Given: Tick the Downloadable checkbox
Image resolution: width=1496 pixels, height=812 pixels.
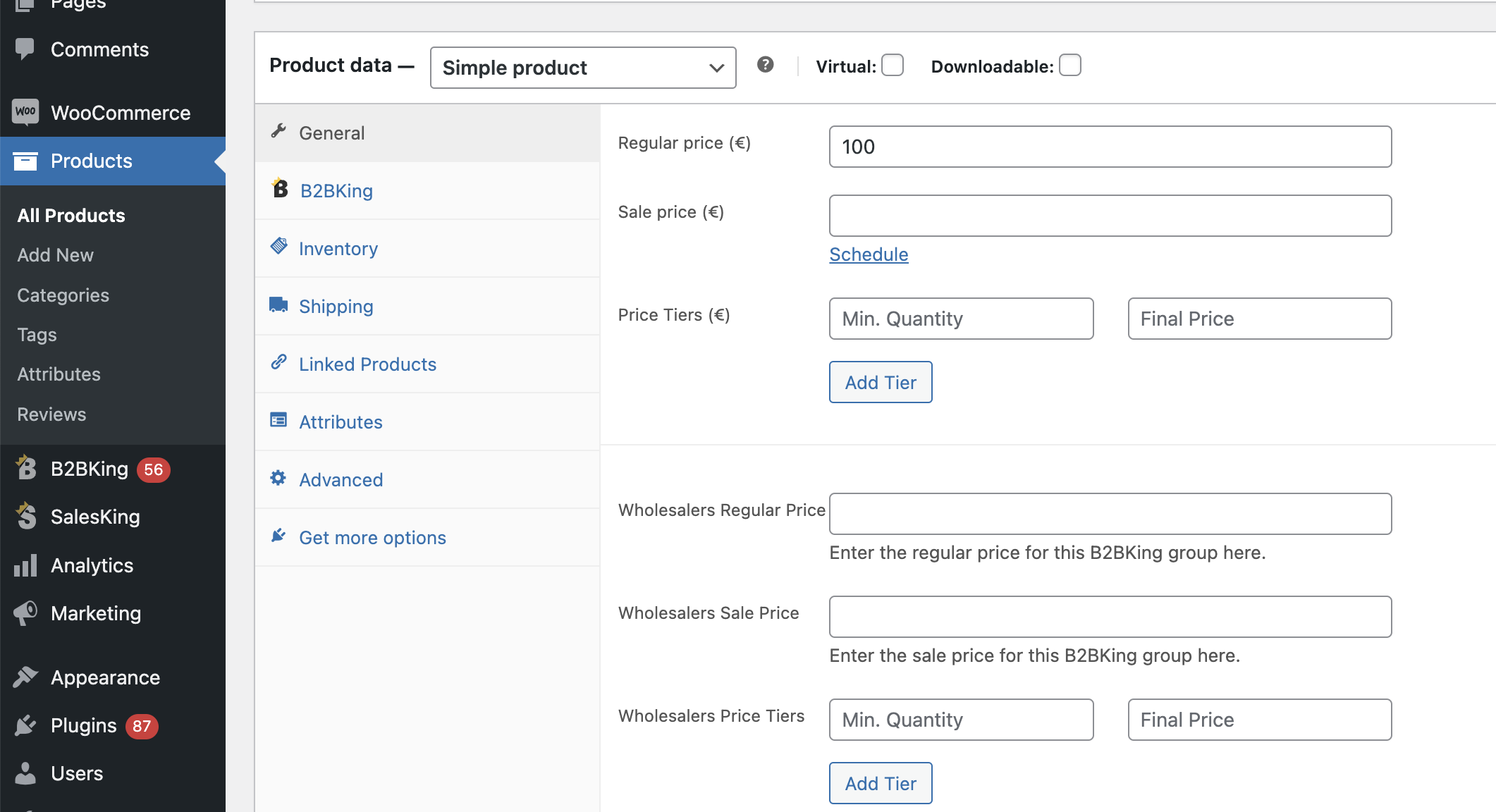Looking at the screenshot, I should pyautogui.click(x=1070, y=65).
